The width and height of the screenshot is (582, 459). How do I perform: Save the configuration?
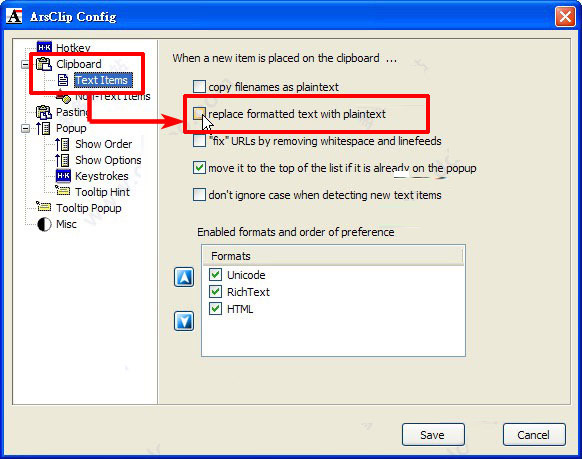pyautogui.click(x=433, y=435)
